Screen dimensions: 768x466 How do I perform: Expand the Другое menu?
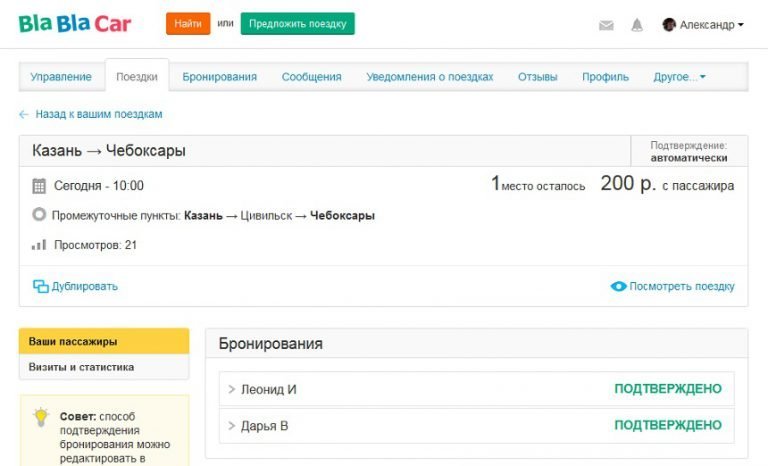tap(679, 77)
